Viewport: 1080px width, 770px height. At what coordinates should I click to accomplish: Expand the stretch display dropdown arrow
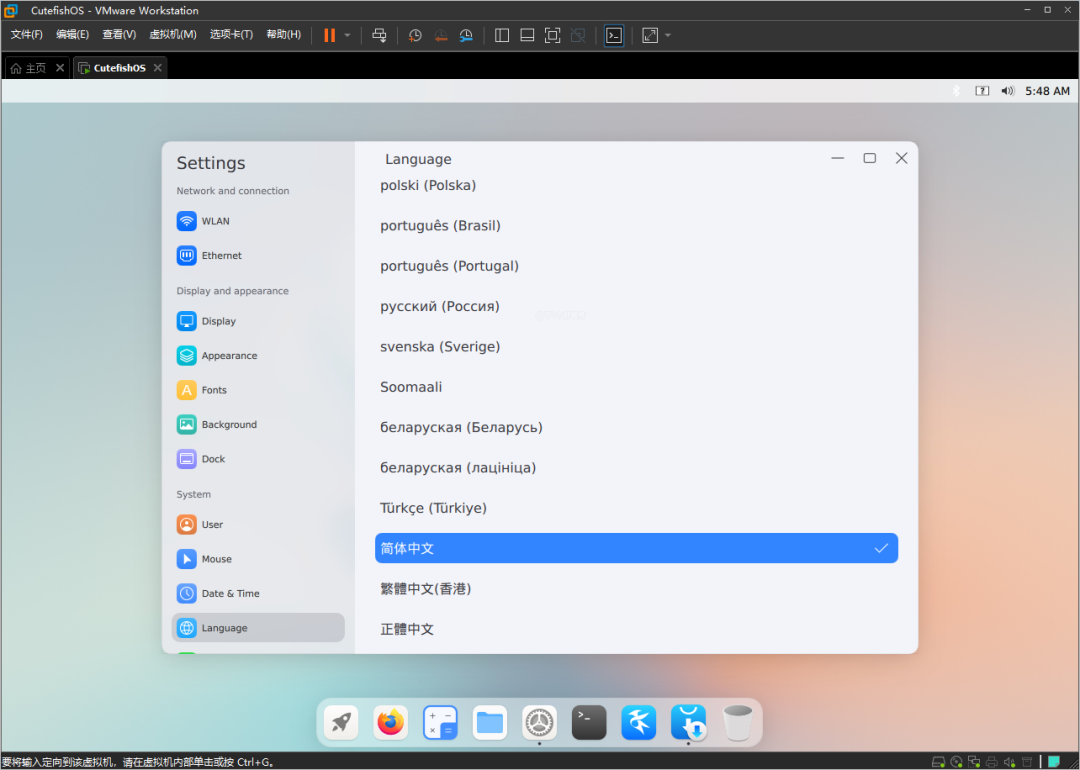pos(667,35)
